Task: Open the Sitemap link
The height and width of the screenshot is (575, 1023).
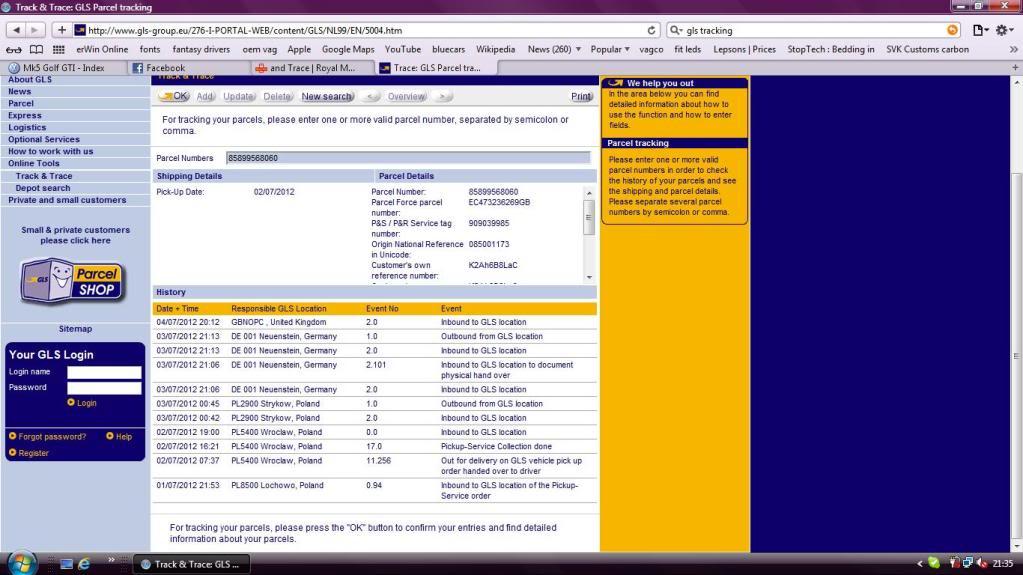Action: pos(75,329)
